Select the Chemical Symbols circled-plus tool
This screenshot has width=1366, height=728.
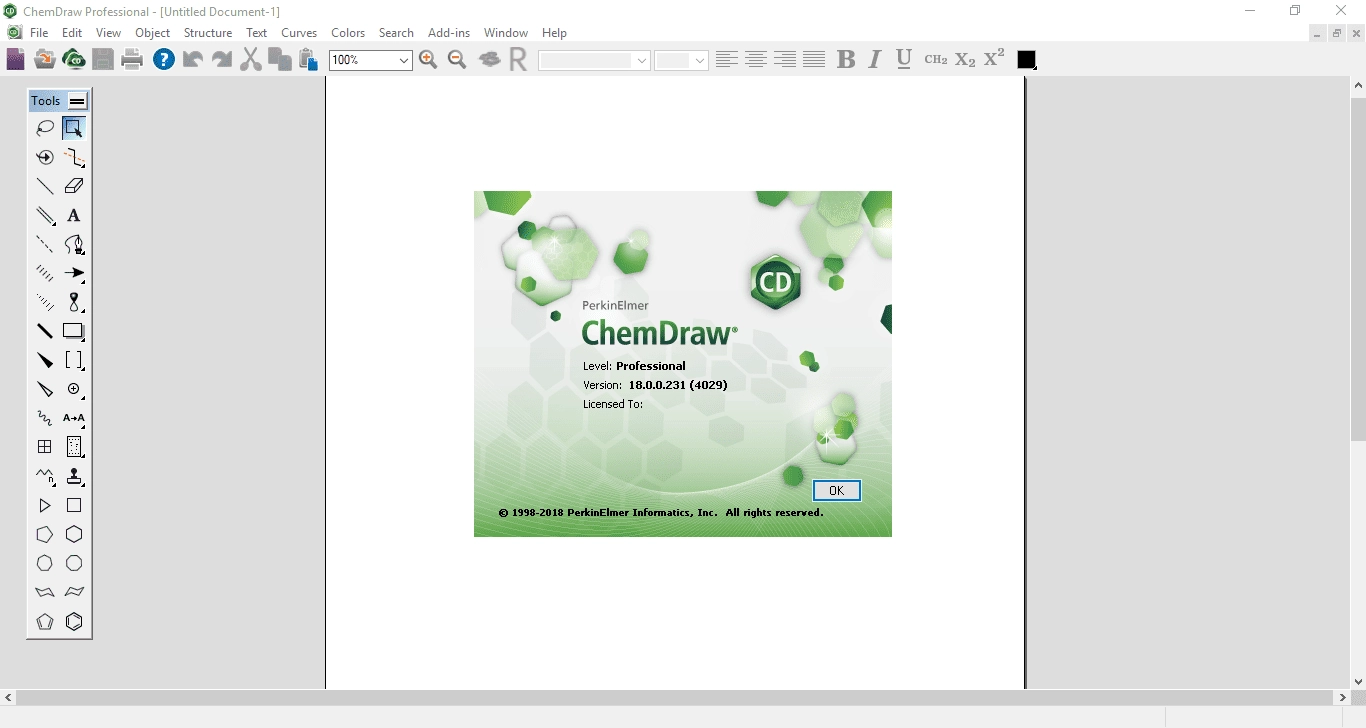tap(74, 389)
